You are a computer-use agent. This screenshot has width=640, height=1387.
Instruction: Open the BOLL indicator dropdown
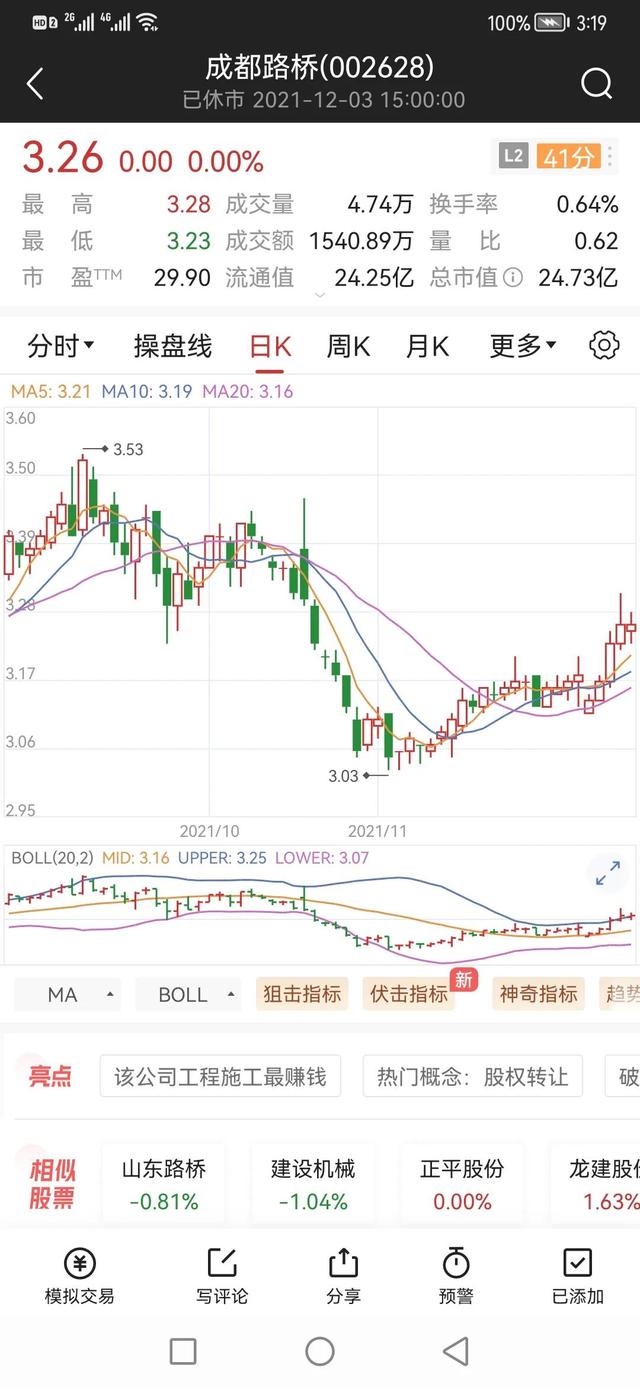pyautogui.click(x=188, y=994)
